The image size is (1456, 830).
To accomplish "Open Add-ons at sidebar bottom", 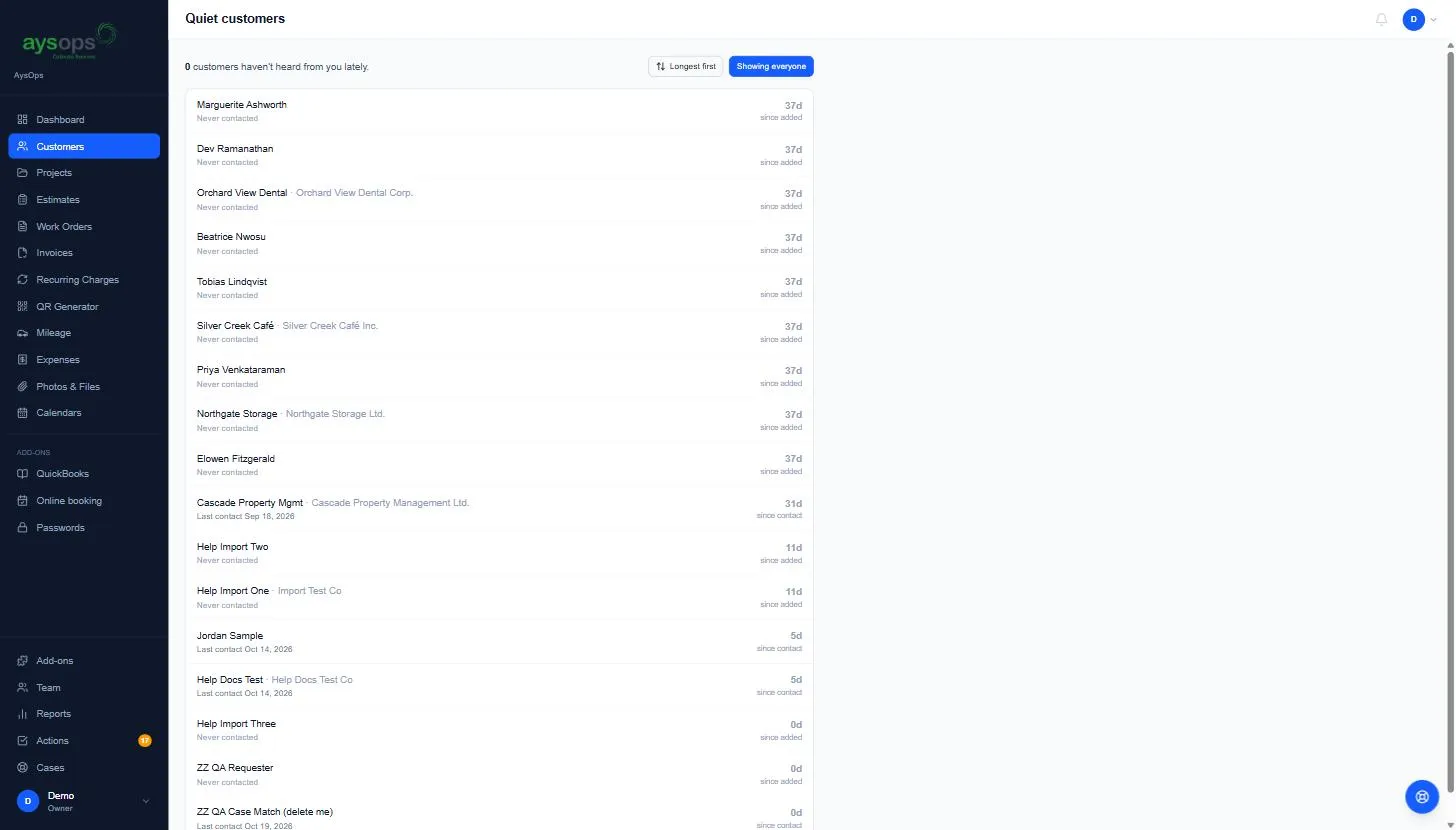I will [84, 661].
